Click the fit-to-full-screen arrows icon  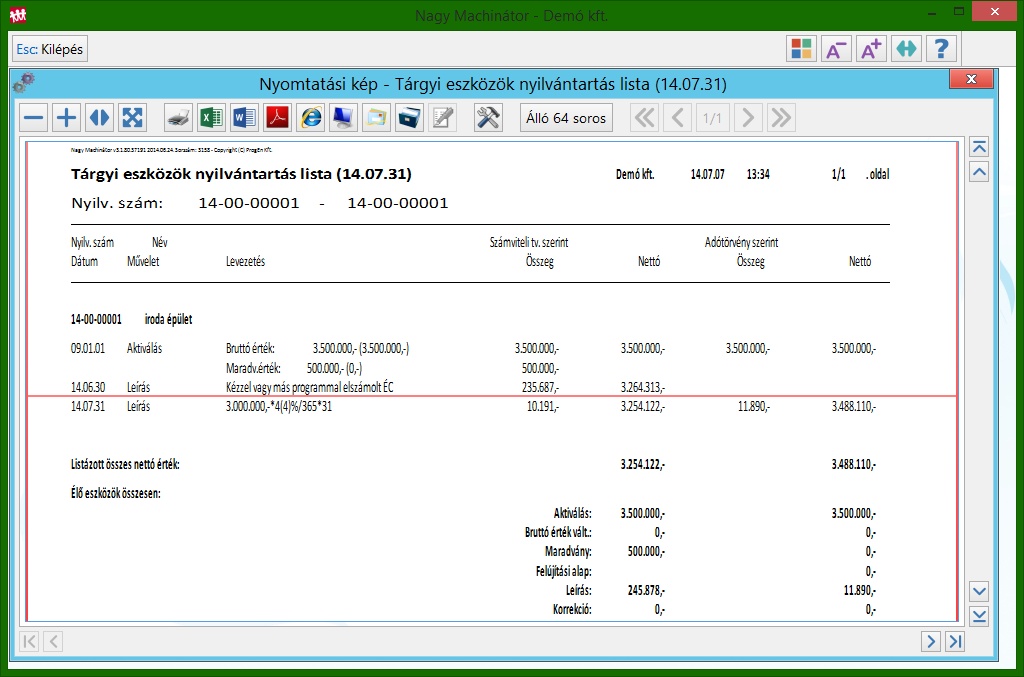[132, 118]
